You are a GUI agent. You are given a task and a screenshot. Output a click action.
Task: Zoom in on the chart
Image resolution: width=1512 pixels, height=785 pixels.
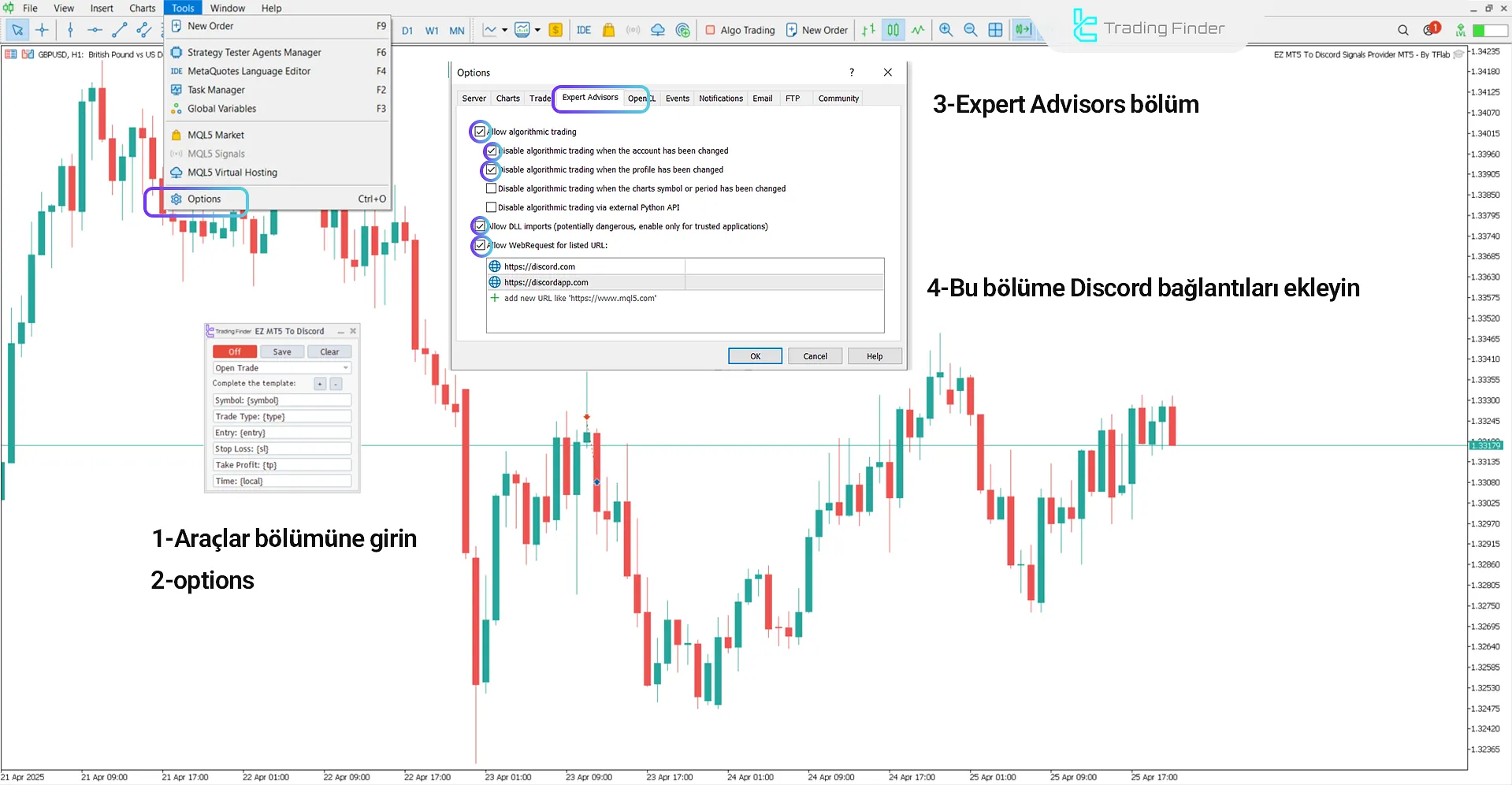coord(946,30)
